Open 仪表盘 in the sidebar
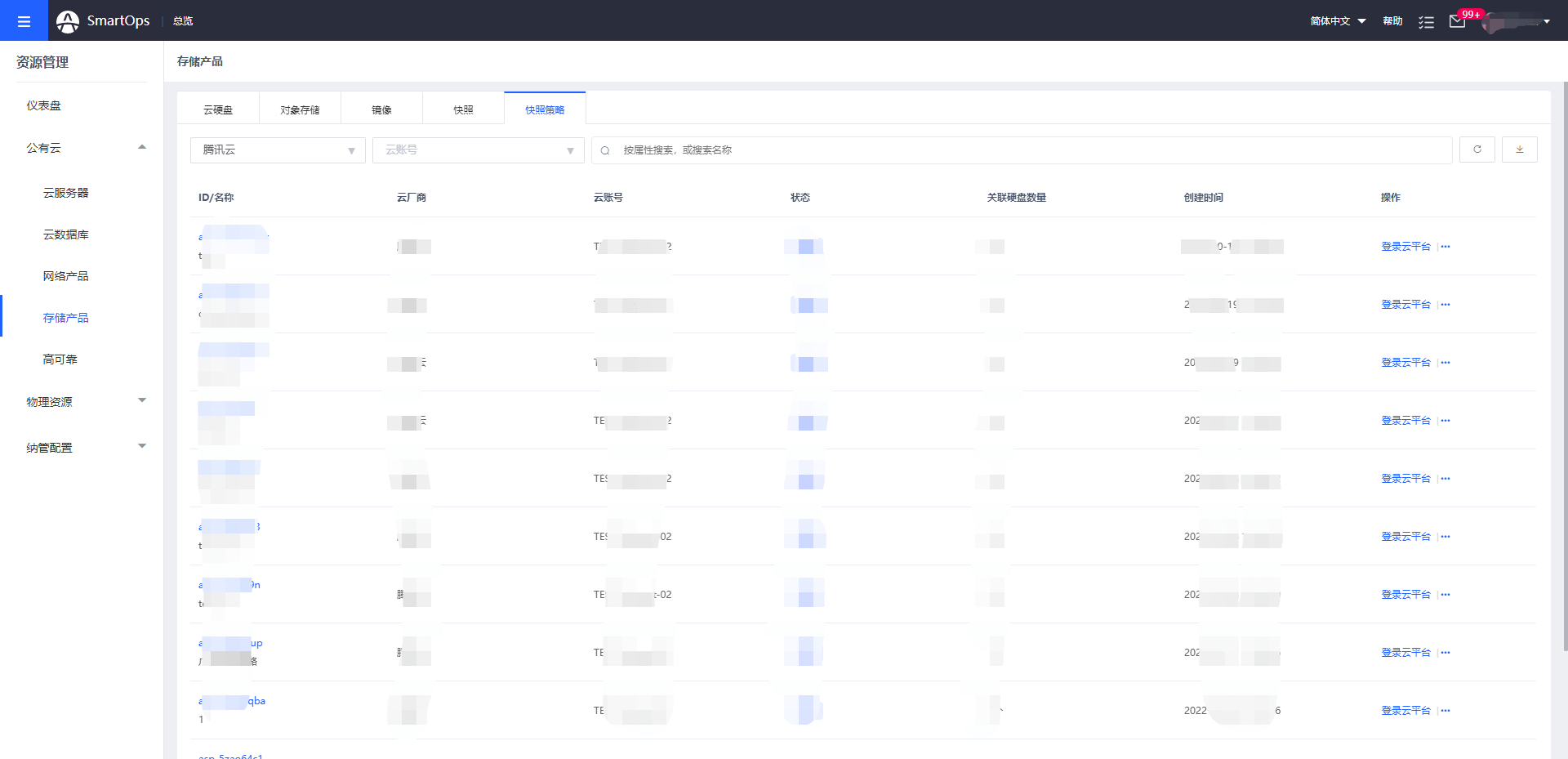This screenshot has height=759, width=1568. (x=44, y=105)
